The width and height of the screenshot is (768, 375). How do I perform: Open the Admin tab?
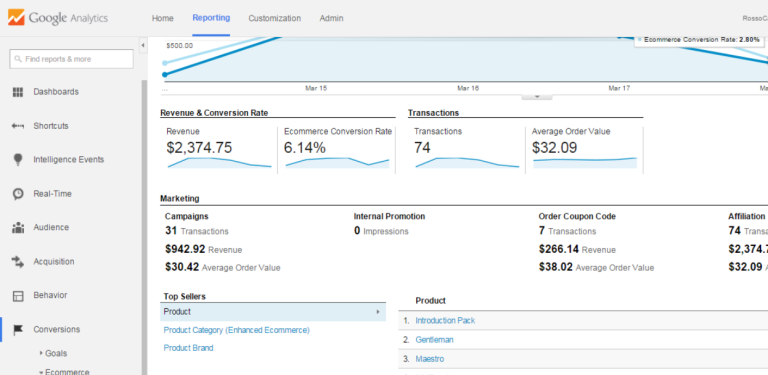[332, 18]
